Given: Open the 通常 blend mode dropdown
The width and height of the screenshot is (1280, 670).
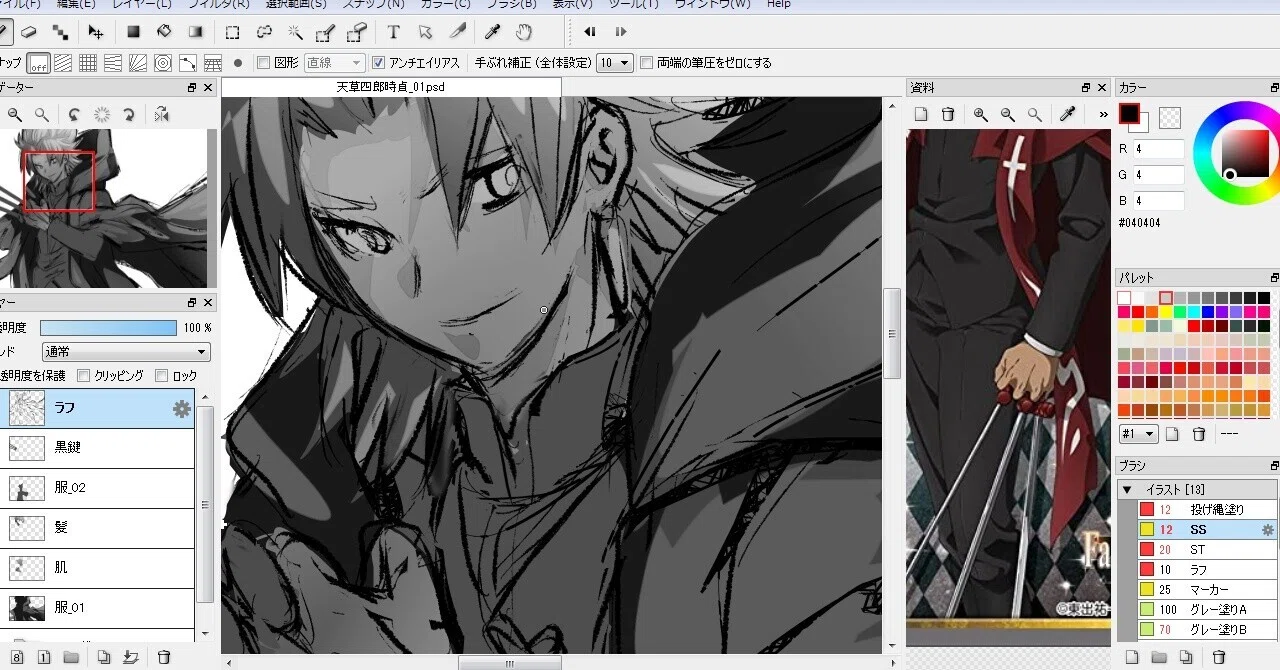Looking at the screenshot, I should pos(126,352).
